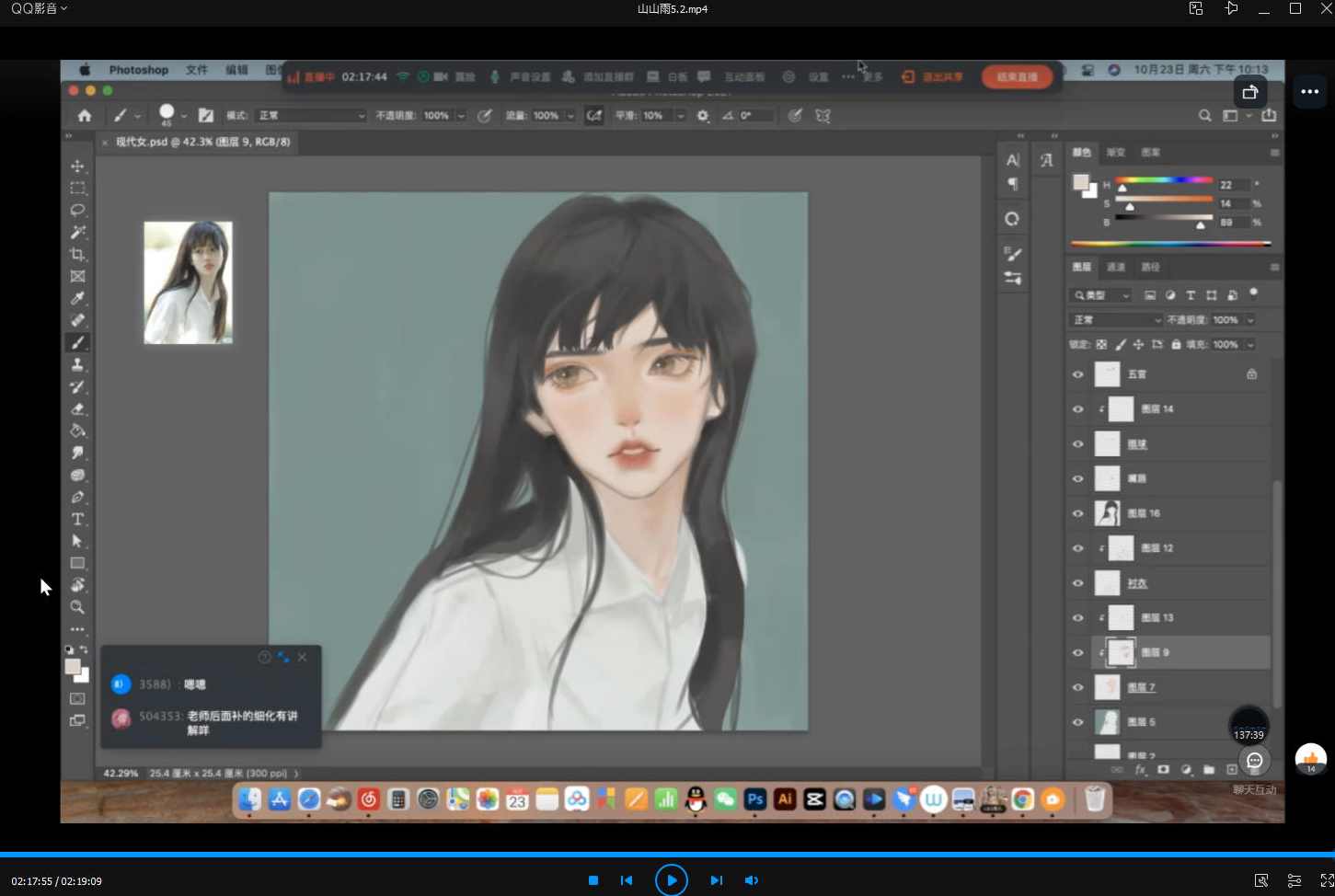Select the Eyedropper tool
The height and width of the screenshot is (896, 1335).
coord(77,298)
